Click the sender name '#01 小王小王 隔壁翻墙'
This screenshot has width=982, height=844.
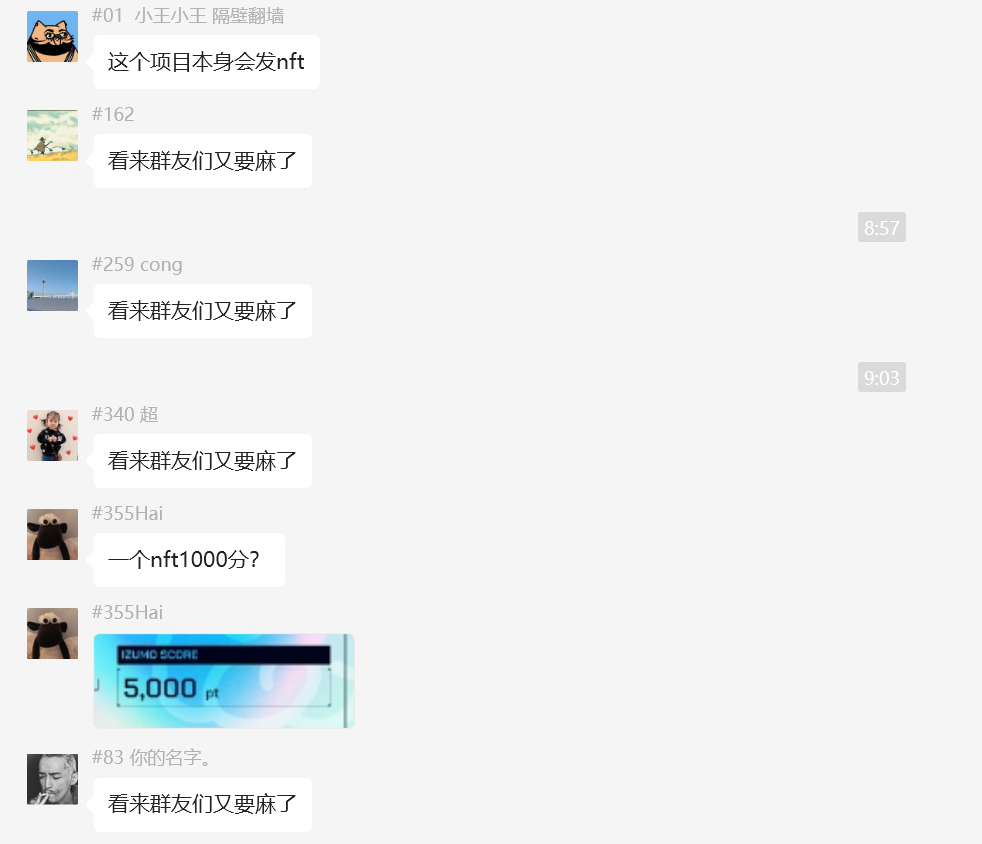pos(188,16)
